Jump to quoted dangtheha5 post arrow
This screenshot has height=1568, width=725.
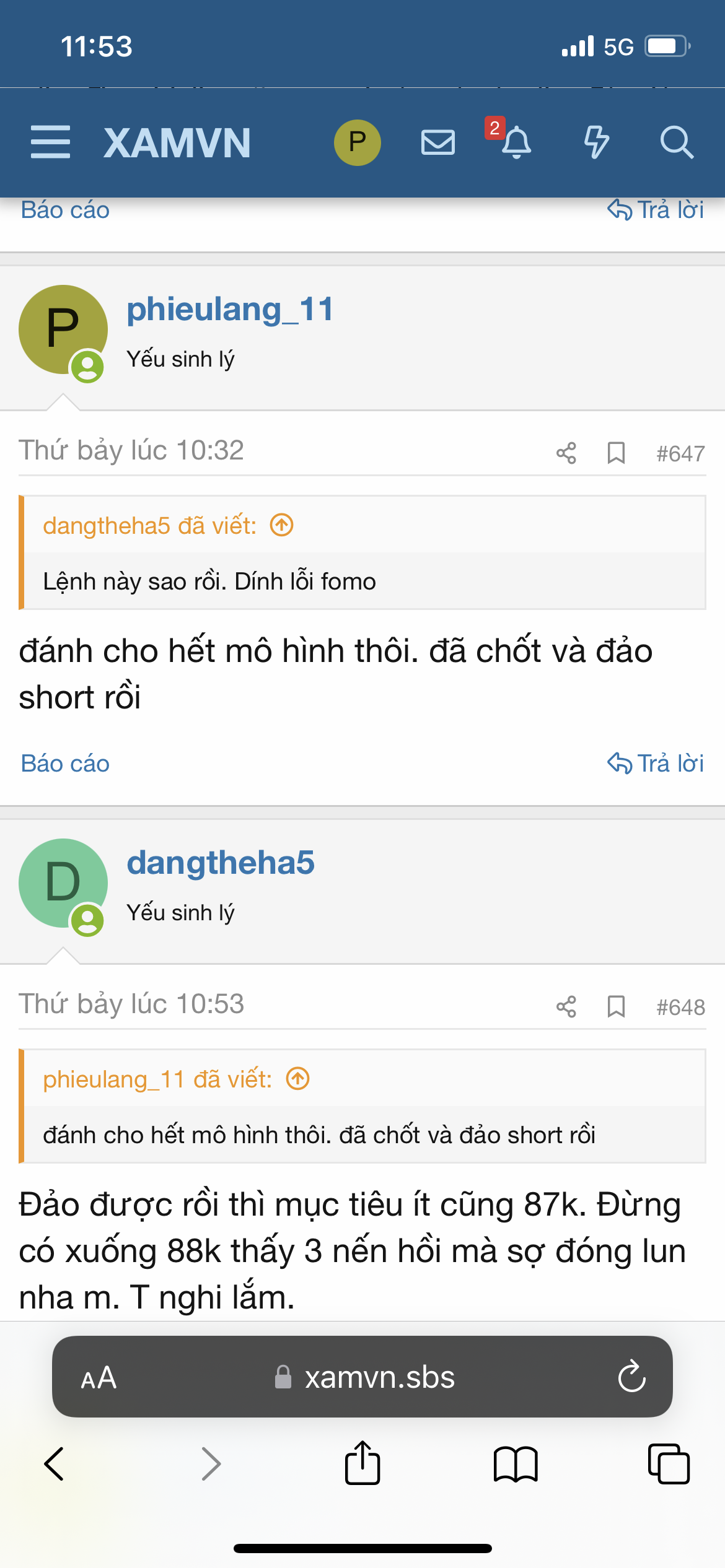pyautogui.click(x=282, y=525)
